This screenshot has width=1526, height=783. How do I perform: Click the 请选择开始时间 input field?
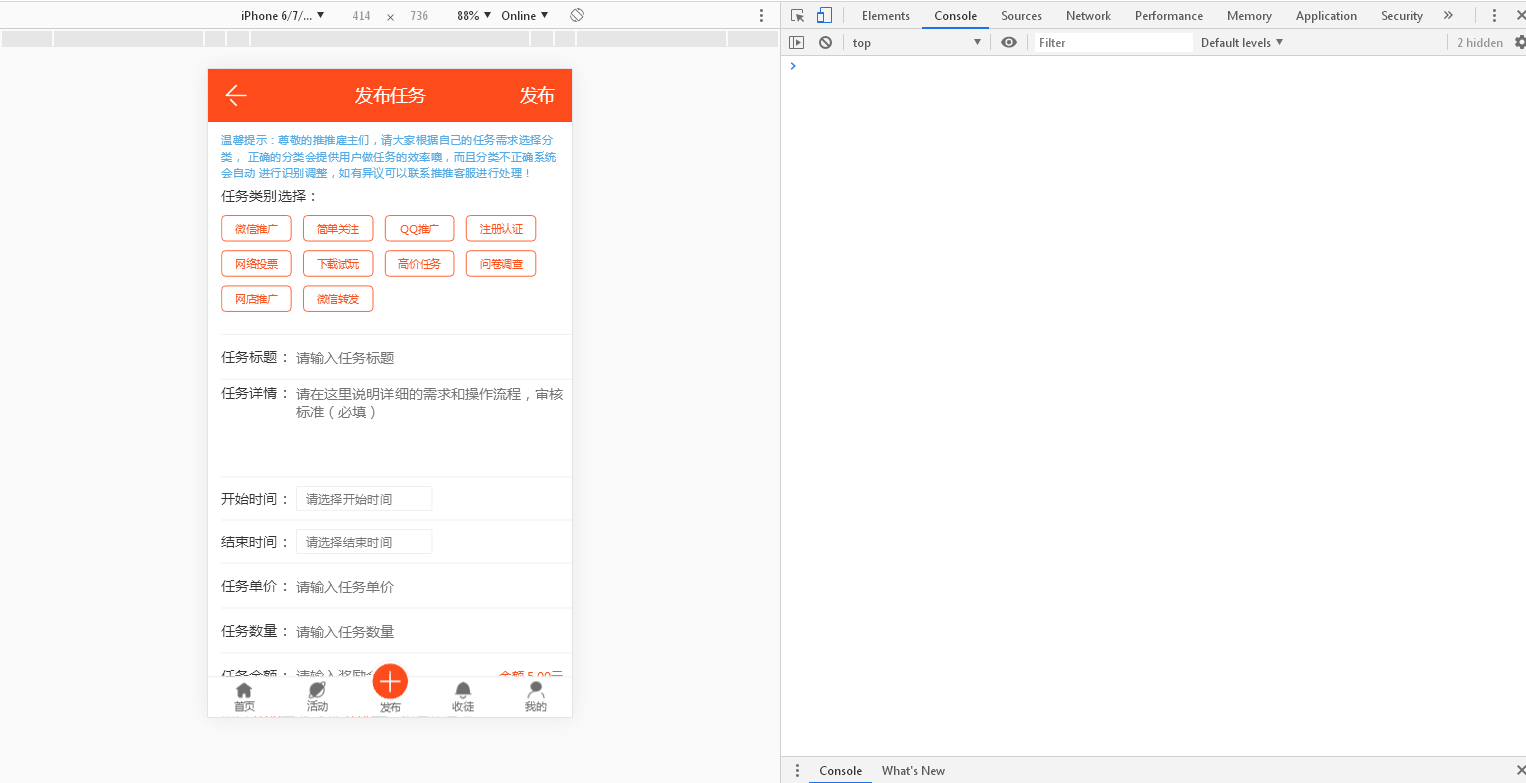click(x=363, y=498)
